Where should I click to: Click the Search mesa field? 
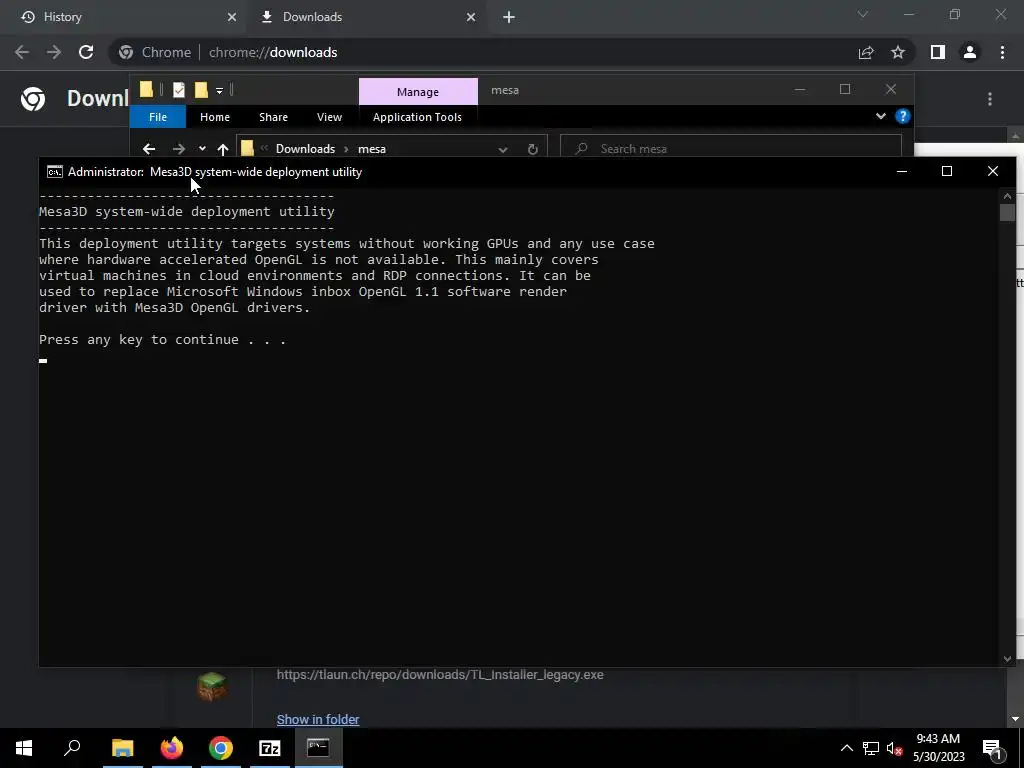coord(731,149)
